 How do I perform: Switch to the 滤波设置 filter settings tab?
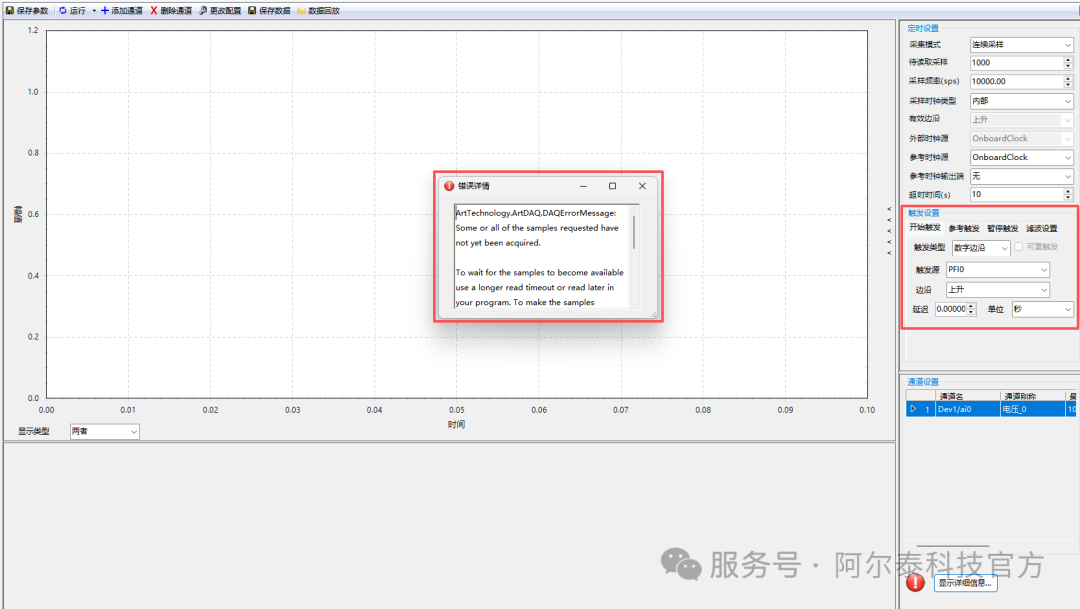coord(1041,228)
